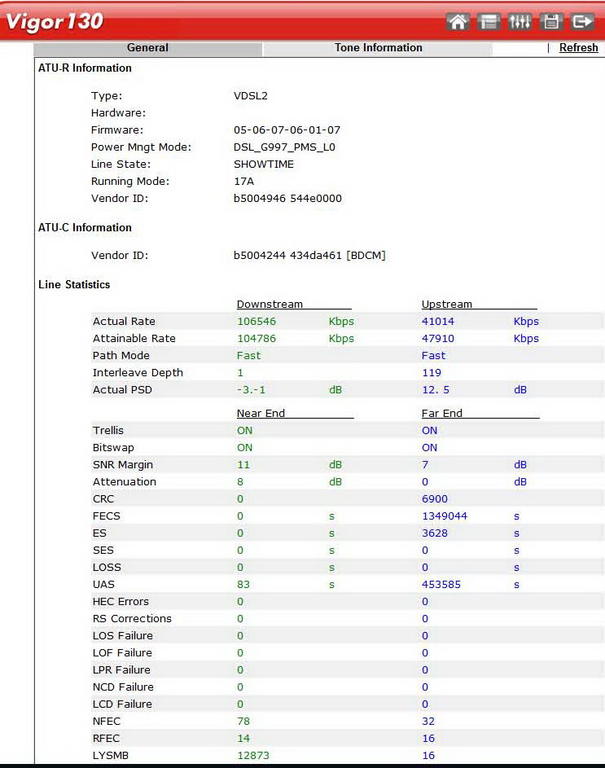Click the SHOWTIME line state value
The height and width of the screenshot is (768, 605).
pos(264,164)
